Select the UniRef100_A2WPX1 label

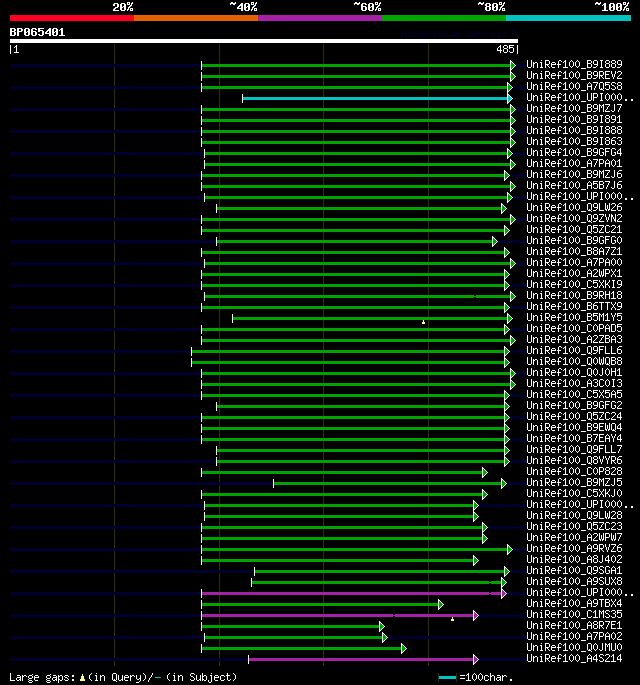pos(574,273)
